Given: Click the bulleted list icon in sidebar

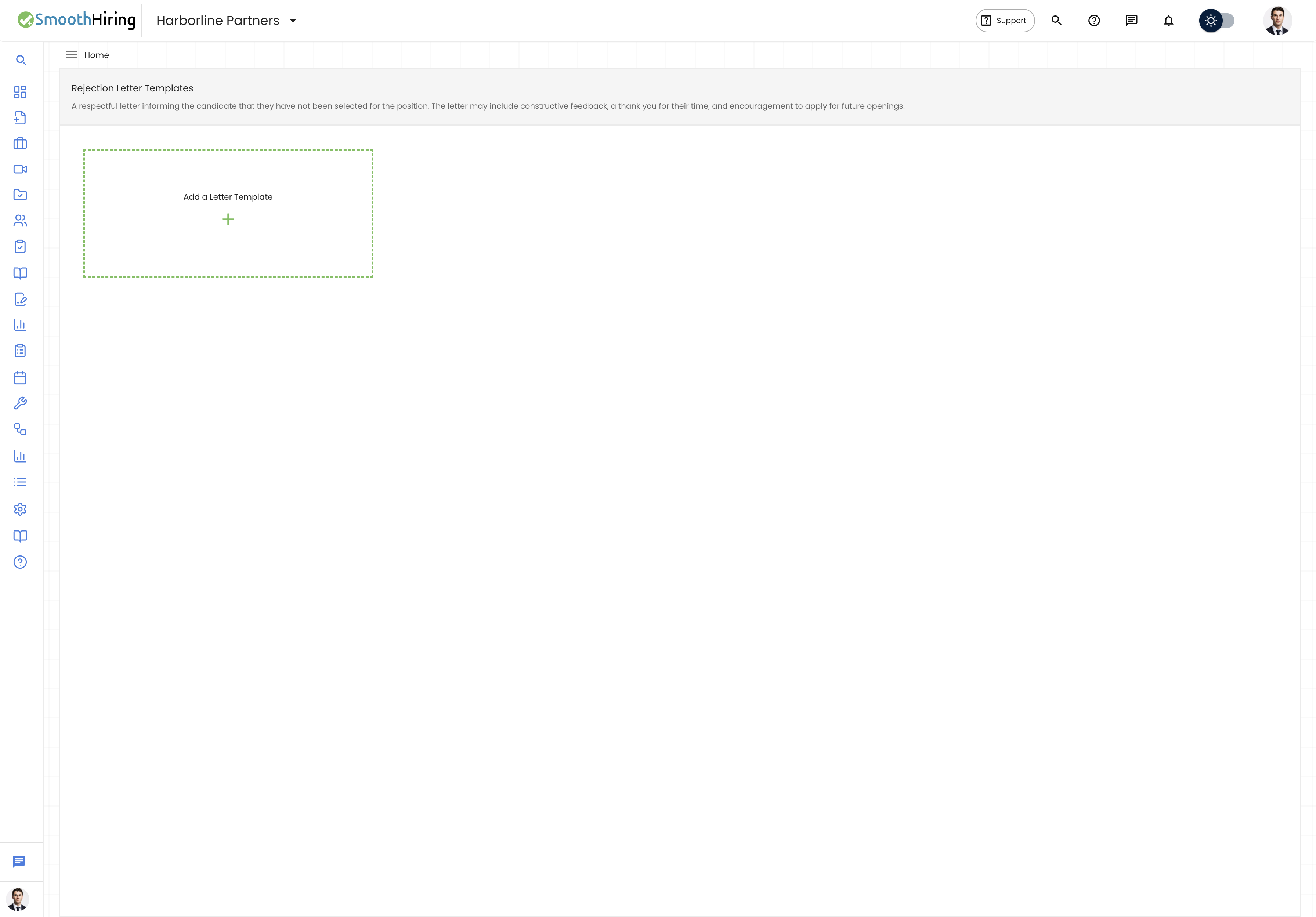Looking at the screenshot, I should coord(20,482).
